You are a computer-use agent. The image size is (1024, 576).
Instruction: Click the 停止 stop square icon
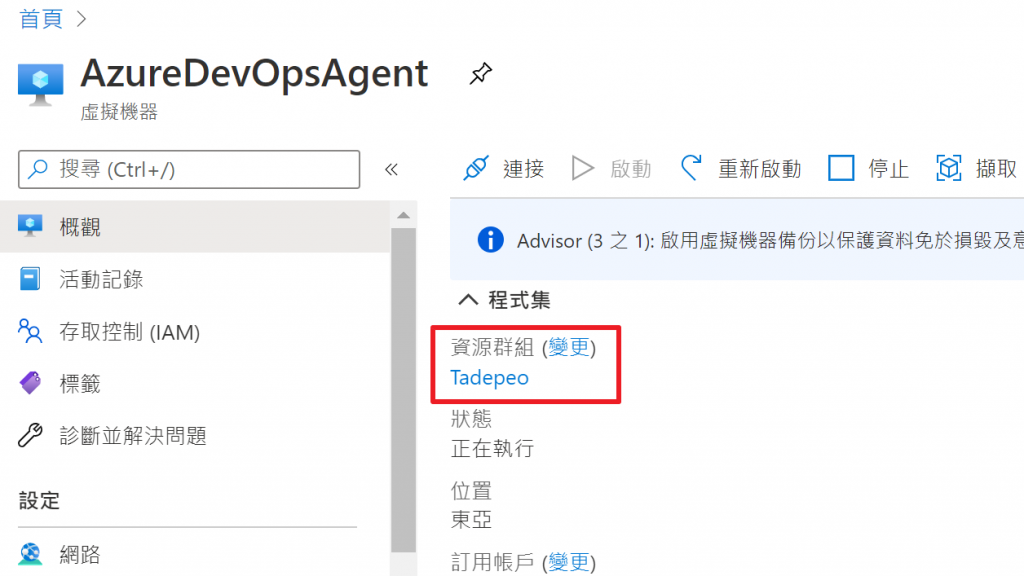point(841,168)
